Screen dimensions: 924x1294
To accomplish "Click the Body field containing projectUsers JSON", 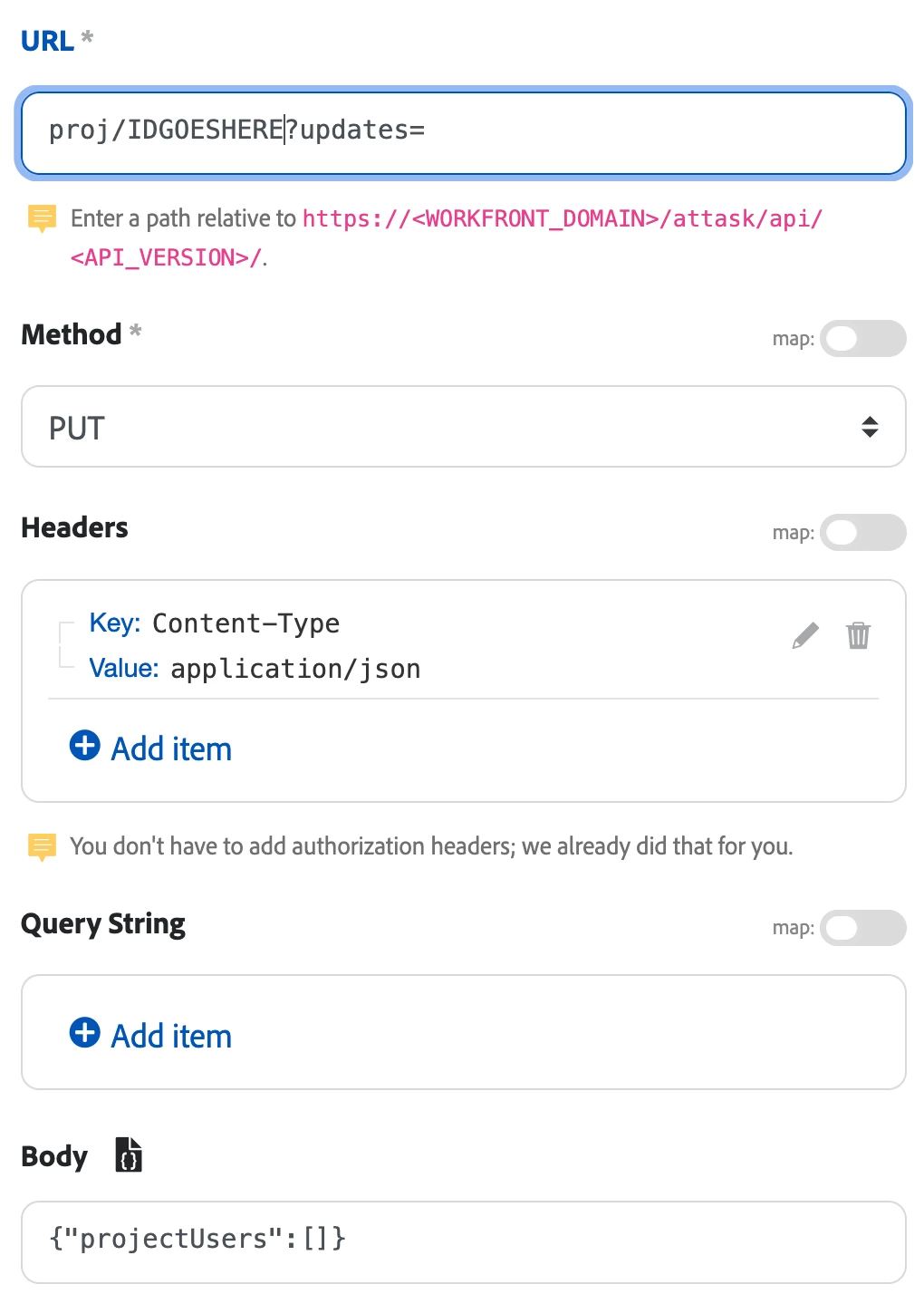I will tap(463, 1240).
